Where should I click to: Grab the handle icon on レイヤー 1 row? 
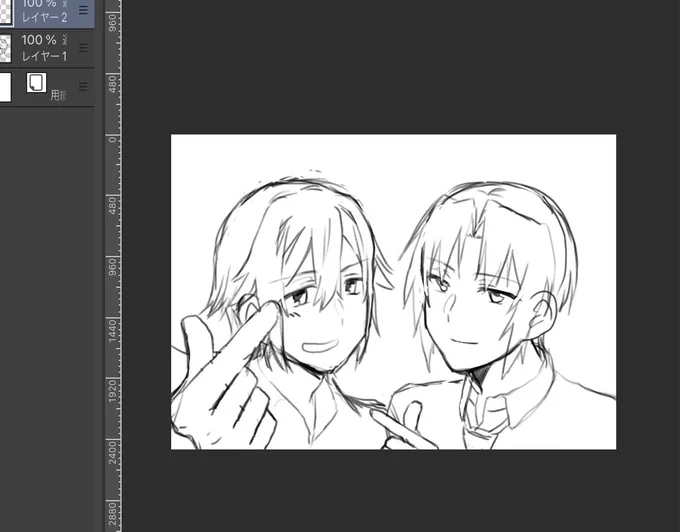coord(83,48)
